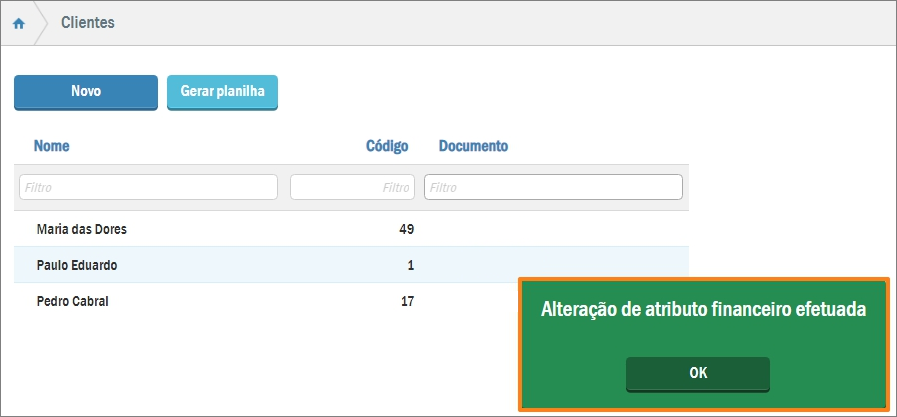This screenshot has height=417, width=897.
Task: Select the Maria das Dores client
Action: 81,229
